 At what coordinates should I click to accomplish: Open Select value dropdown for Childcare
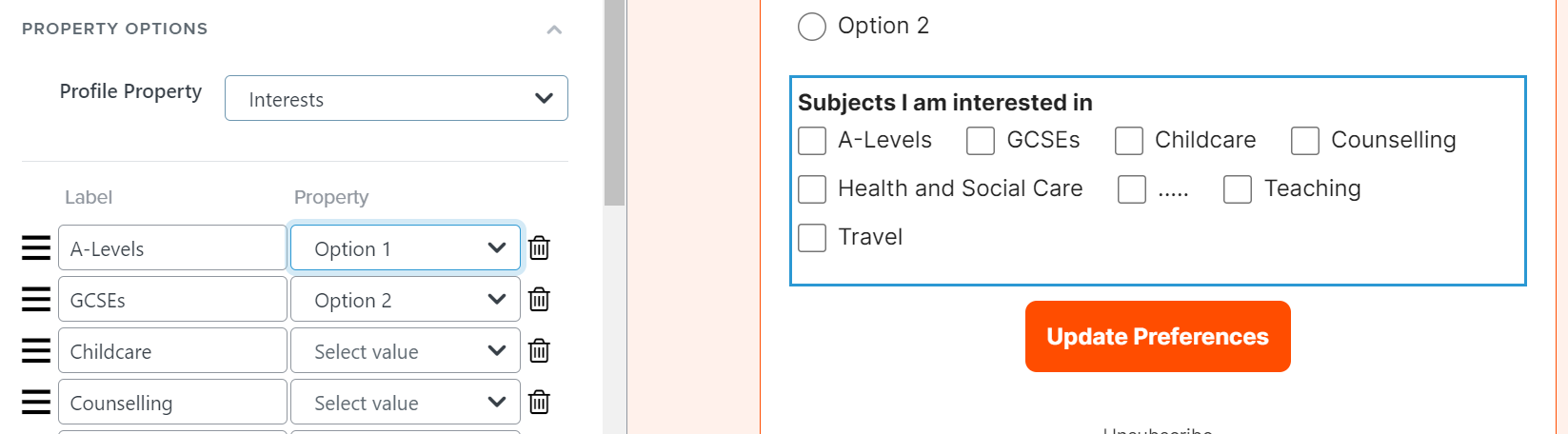click(x=406, y=350)
